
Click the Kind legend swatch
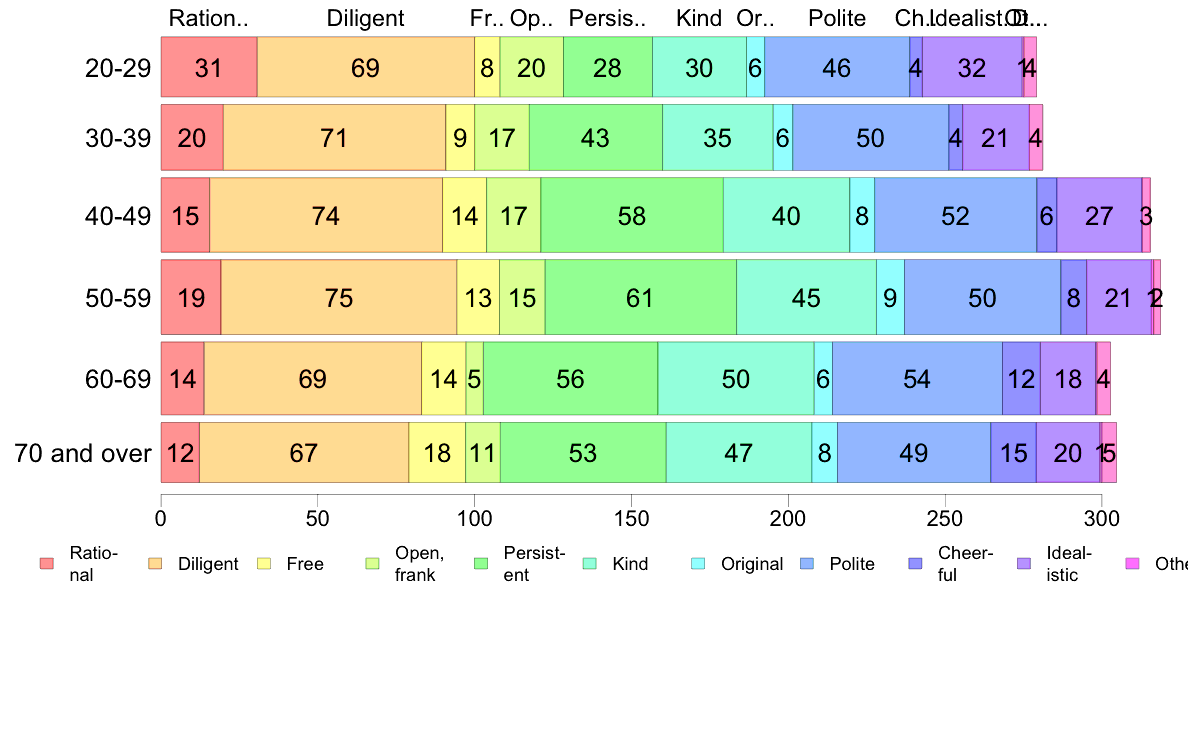[590, 563]
